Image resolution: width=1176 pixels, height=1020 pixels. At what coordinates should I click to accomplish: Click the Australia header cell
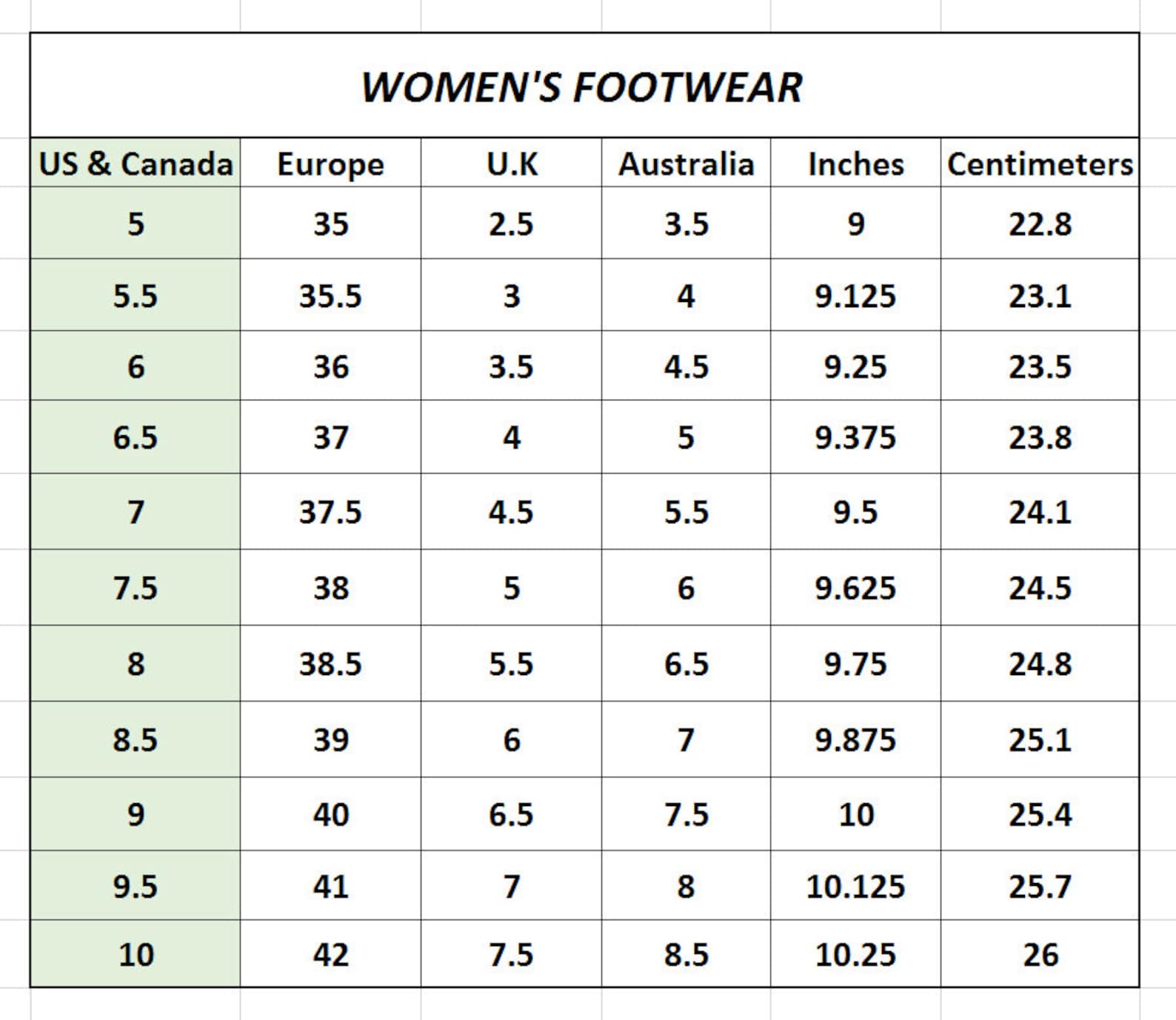686,162
